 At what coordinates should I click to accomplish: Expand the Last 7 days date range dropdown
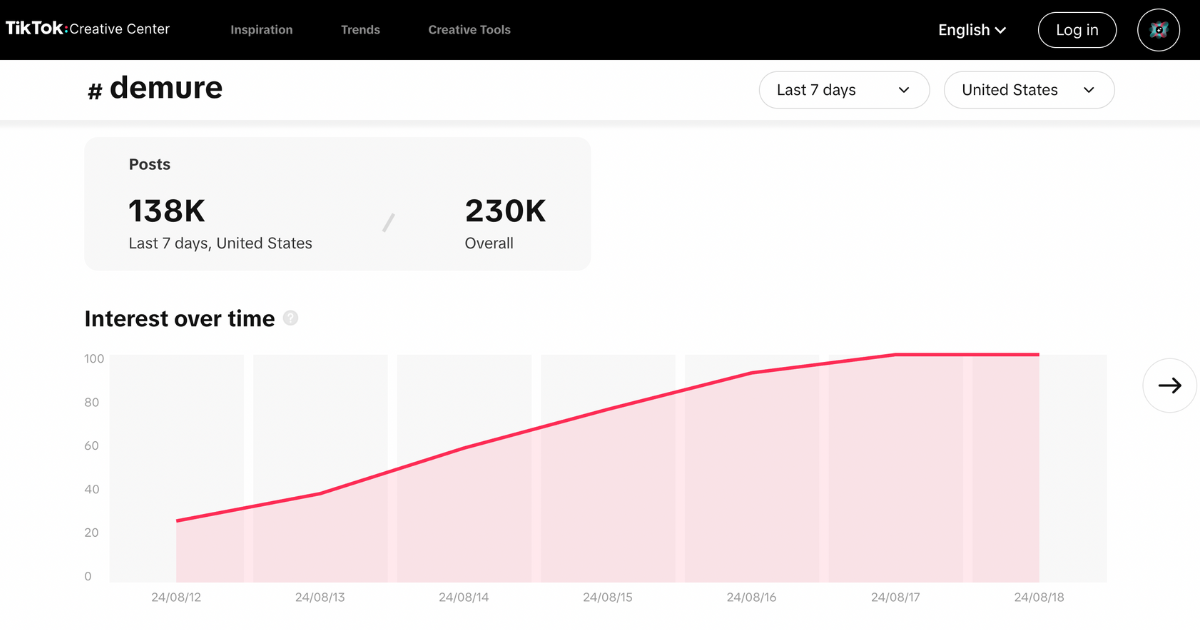click(x=844, y=89)
